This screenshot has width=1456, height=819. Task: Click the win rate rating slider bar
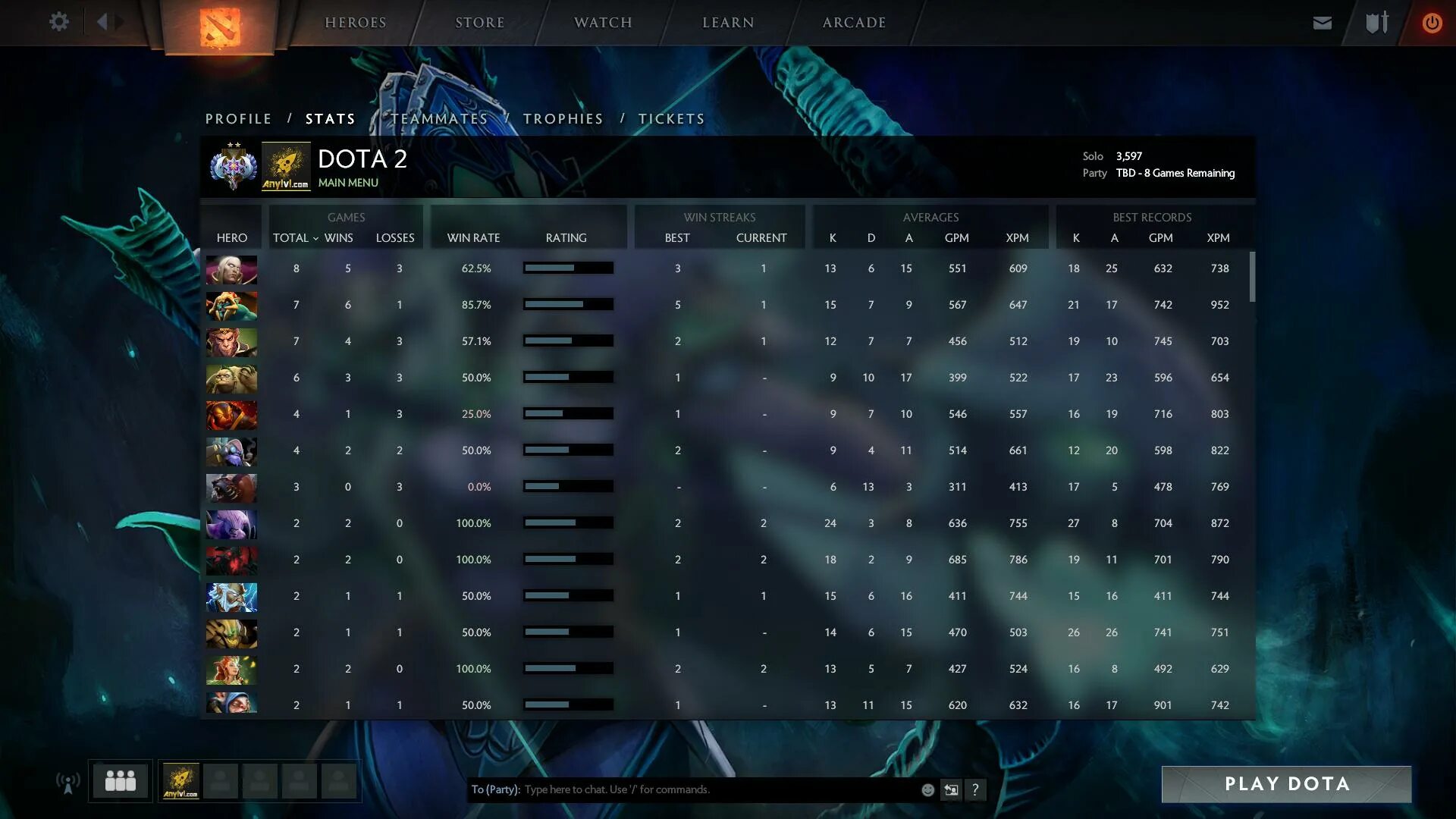(x=566, y=267)
